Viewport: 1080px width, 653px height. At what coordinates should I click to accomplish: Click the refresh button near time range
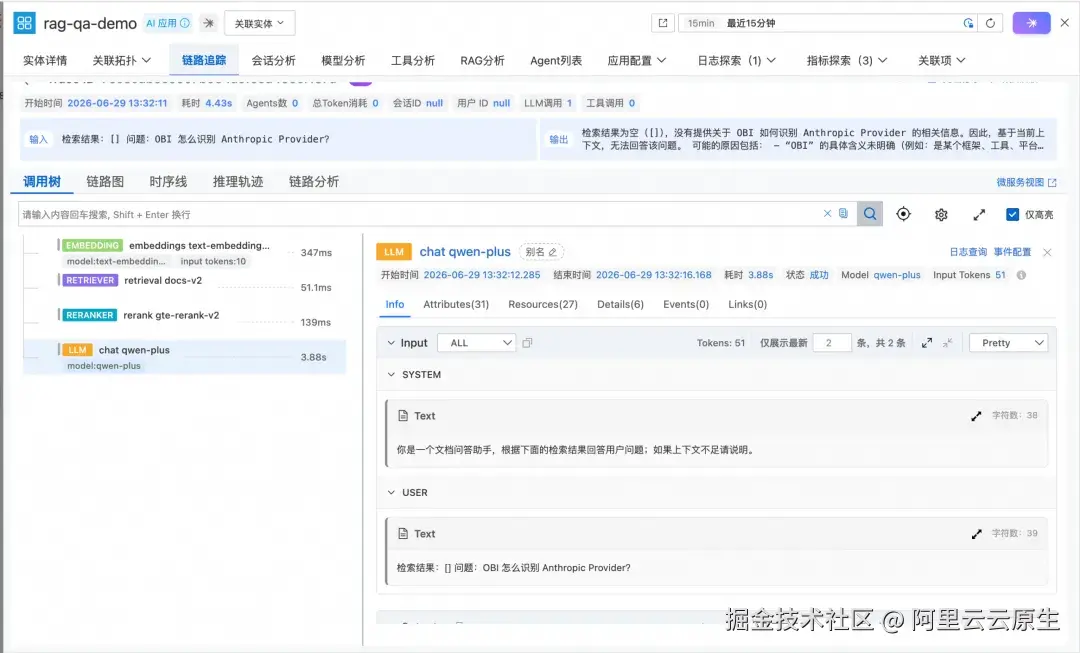[990, 23]
